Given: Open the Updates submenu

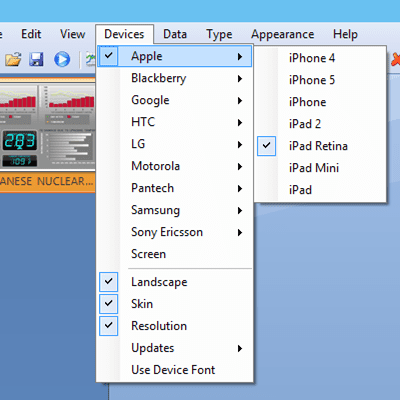Looking at the screenshot, I should [x=175, y=348].
